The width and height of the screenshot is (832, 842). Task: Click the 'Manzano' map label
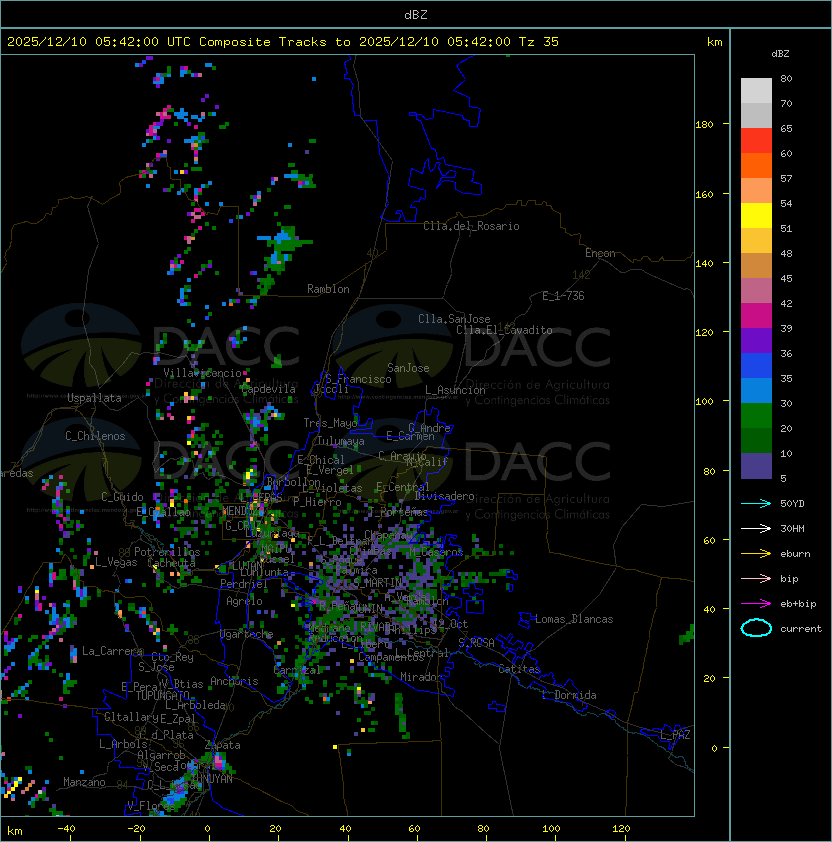click(x=84, y=782)
